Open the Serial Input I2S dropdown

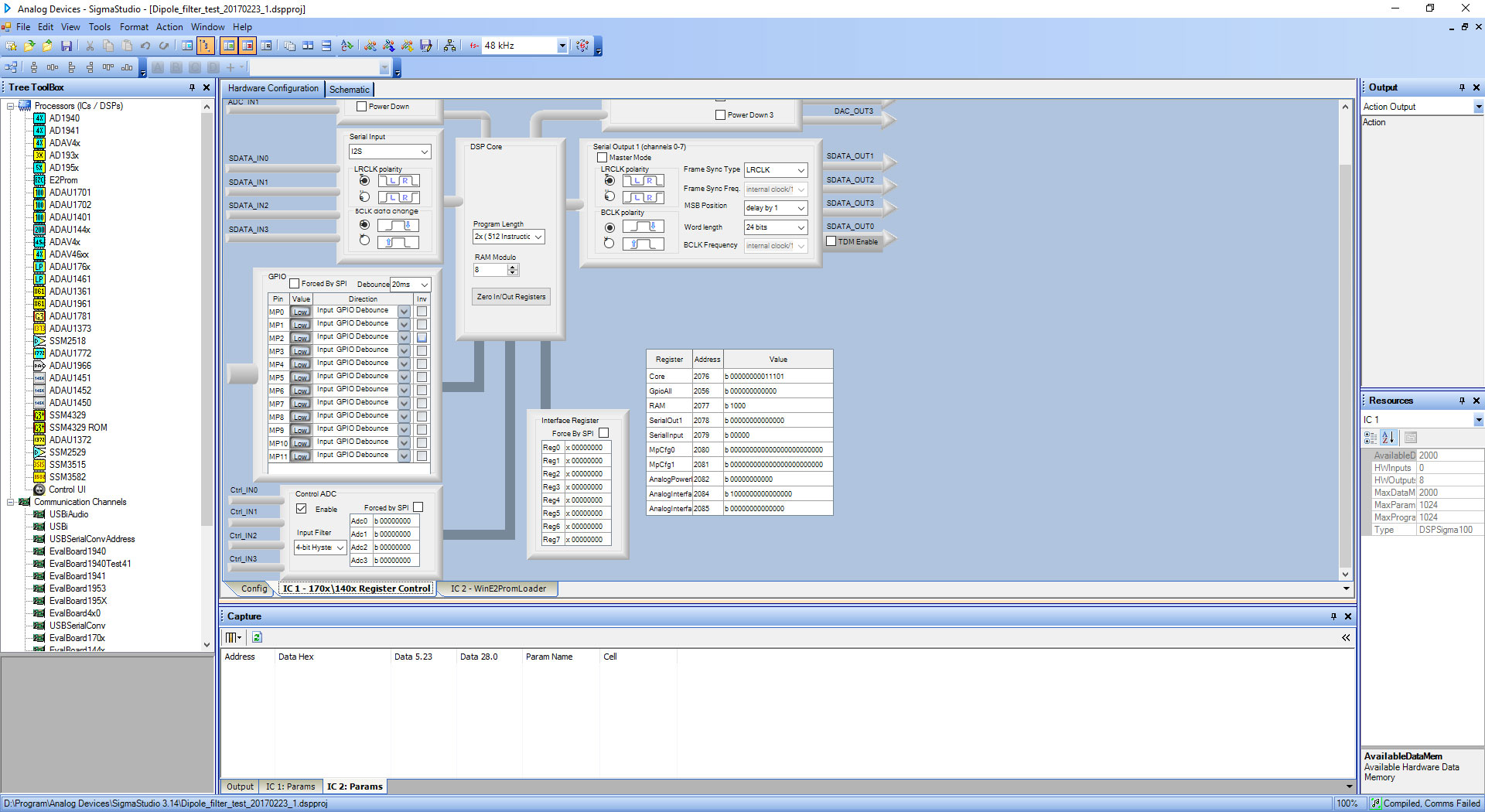[390, 152]
